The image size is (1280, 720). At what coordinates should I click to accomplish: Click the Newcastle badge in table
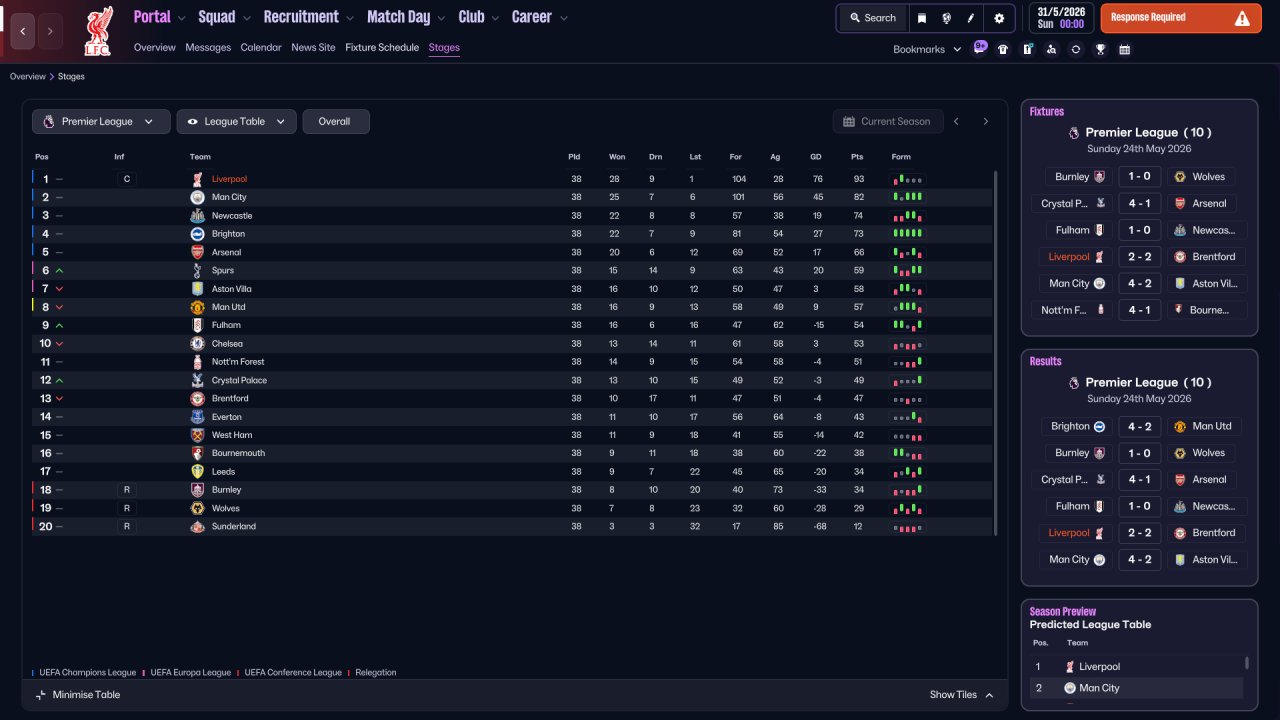(197, 215)
